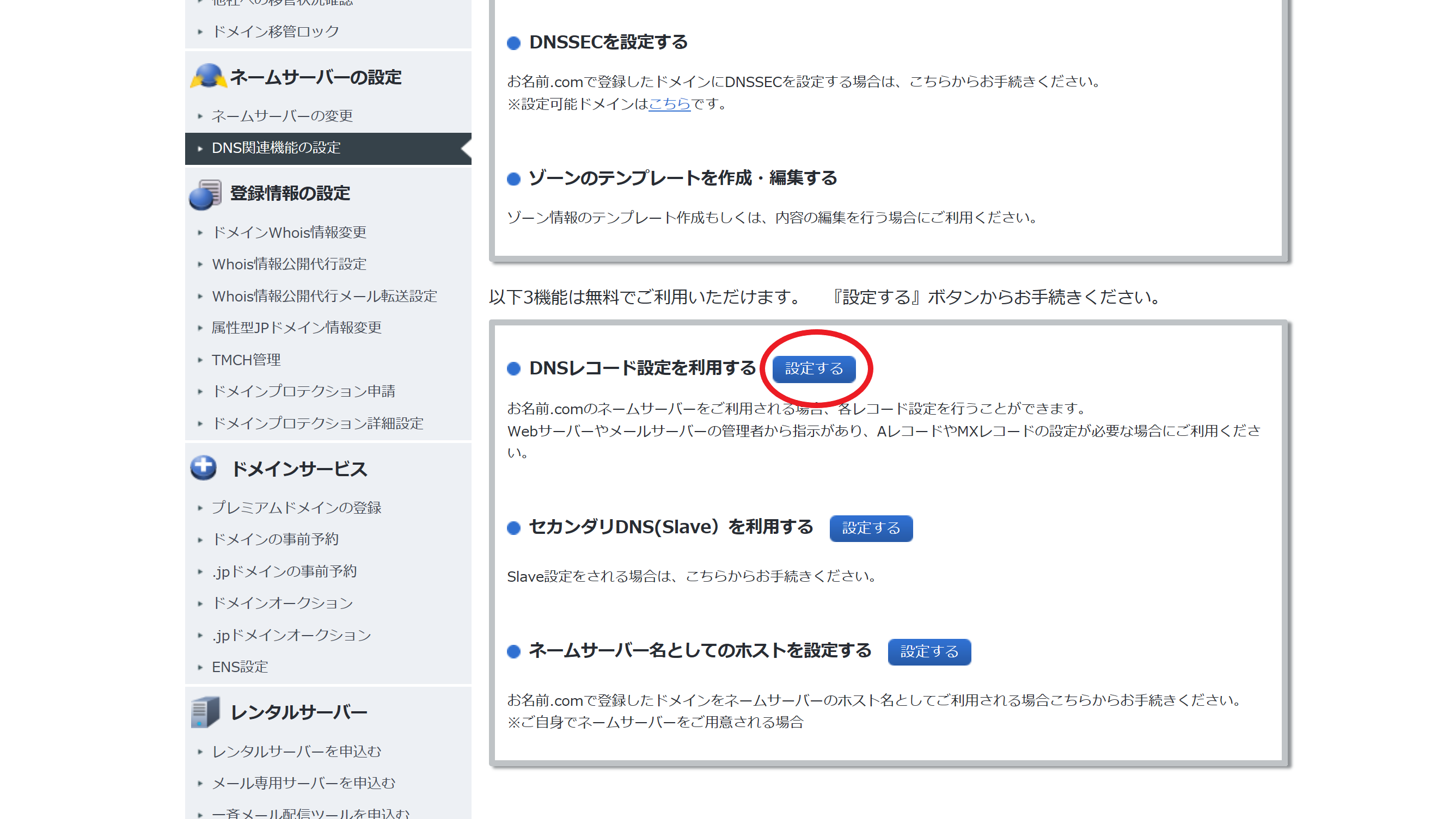
Task: Select DNS関連機能の設定 in sidebar
Action: point(276,148)
